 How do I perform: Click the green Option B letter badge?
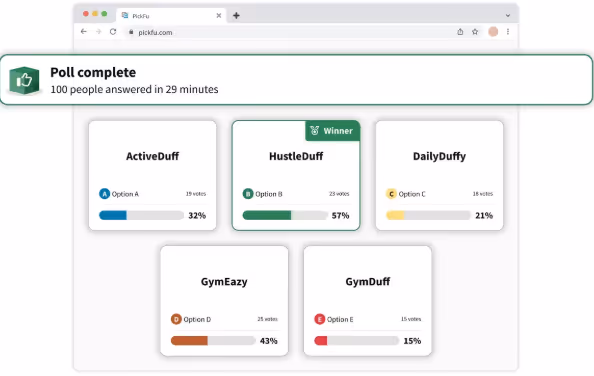[x=248, y=194]
